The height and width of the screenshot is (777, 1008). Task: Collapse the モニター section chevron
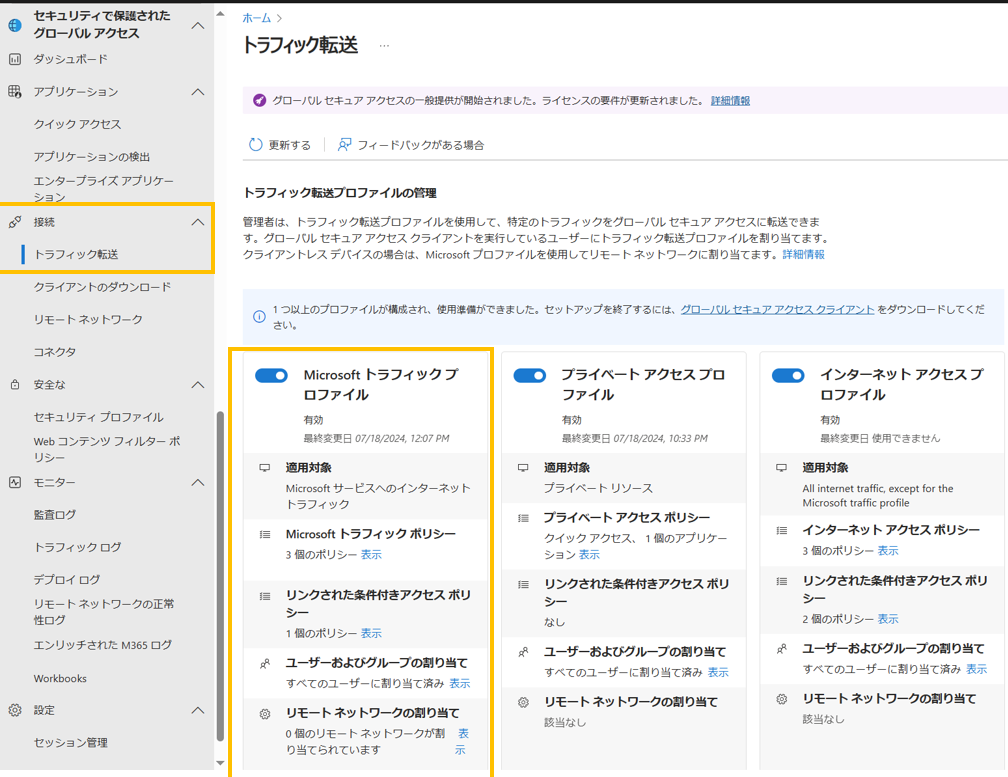pos(199,483)
